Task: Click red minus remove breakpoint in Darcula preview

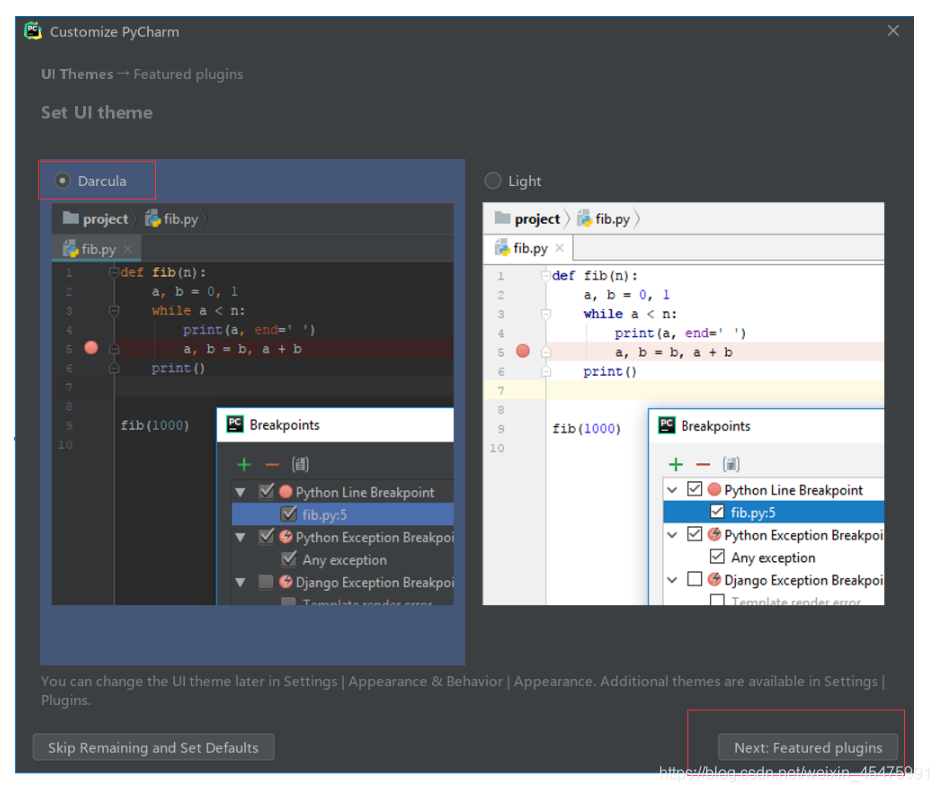Action: pyautogui.click(x=272, y=465)
